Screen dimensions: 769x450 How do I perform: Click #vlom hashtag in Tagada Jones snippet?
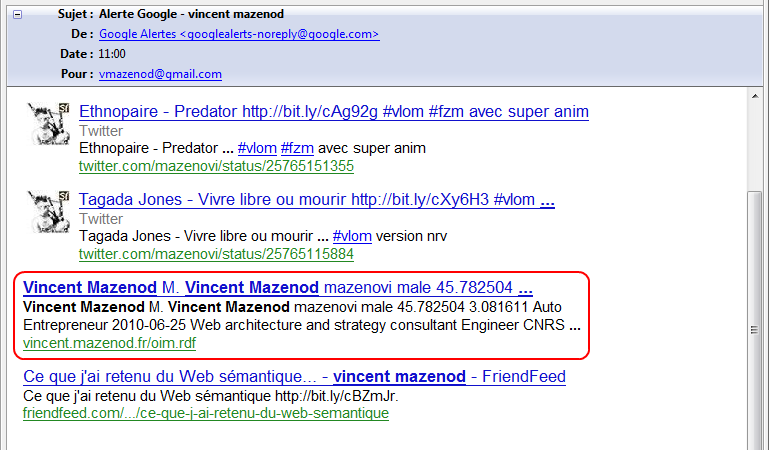coord(351,236)
